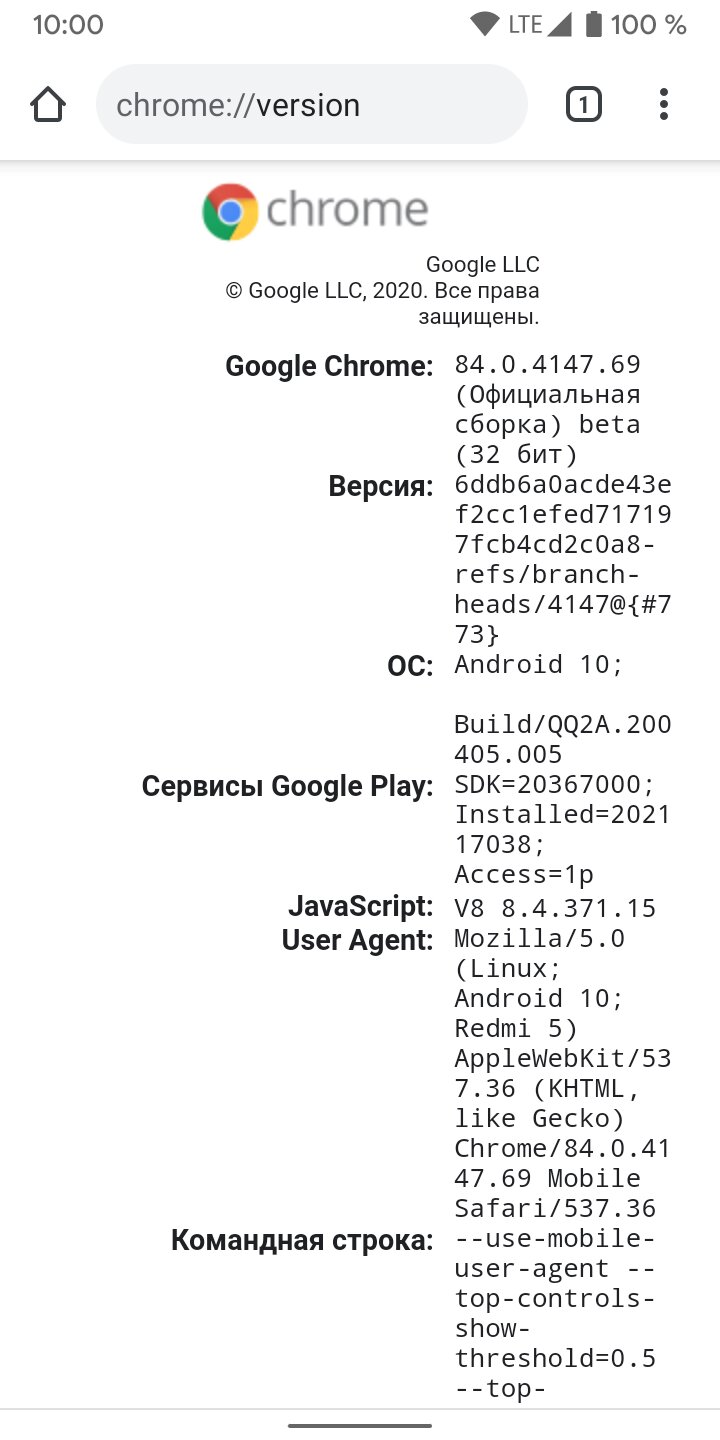720x1440 pixels.
Task: Tap the Mozilla/5.0 User Agent string
Action: pyautogui.click(x=563, y=1073)
